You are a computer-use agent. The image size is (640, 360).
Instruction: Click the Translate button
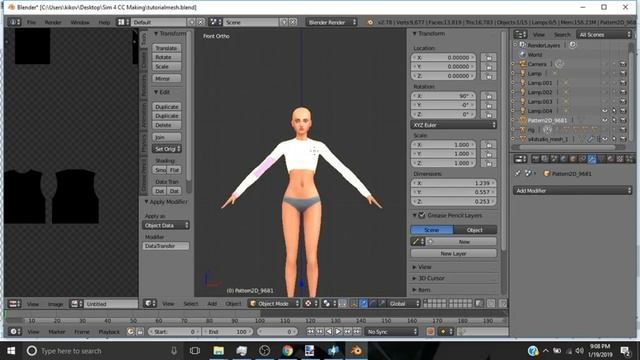167,48
